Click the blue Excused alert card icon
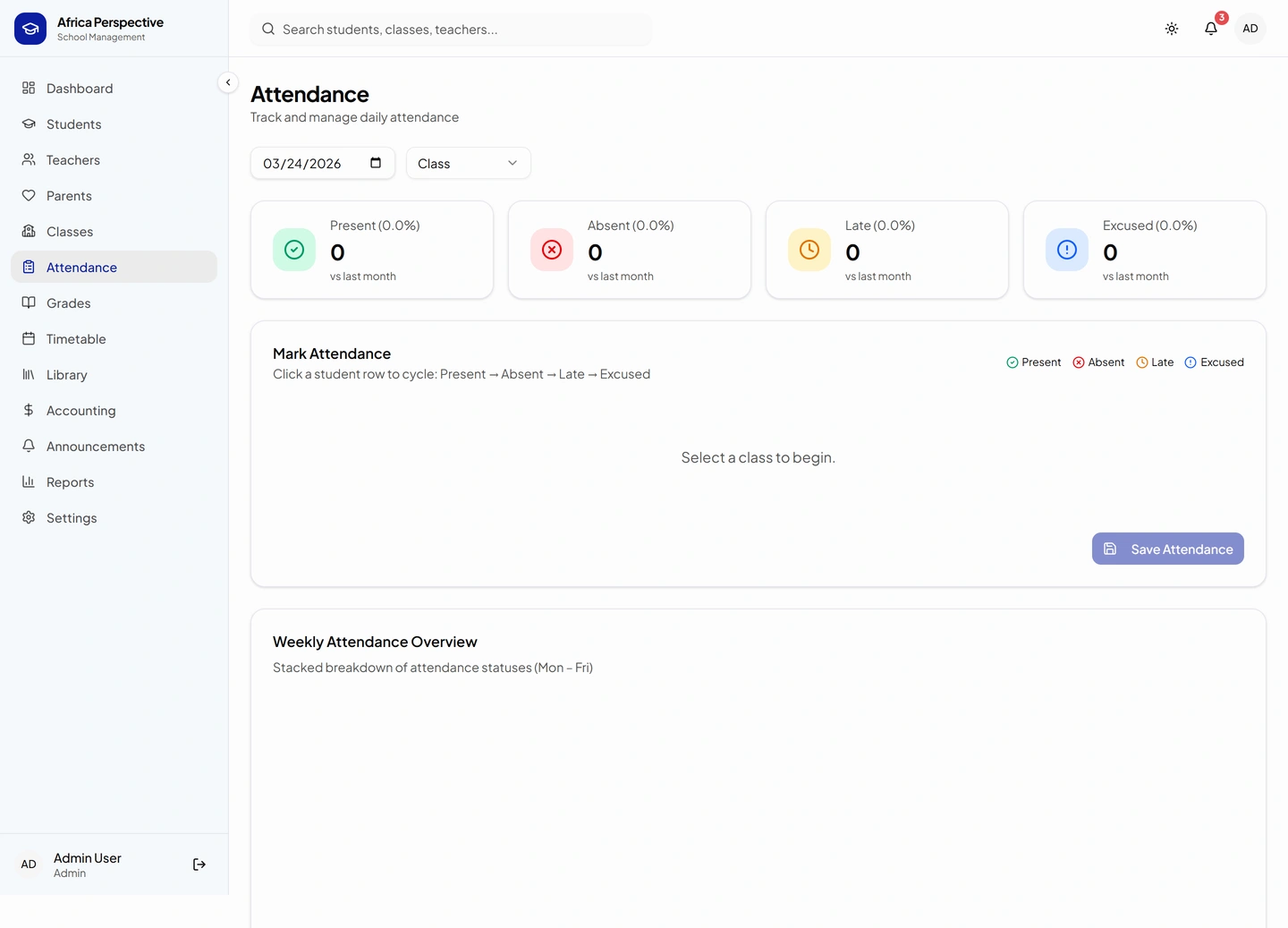The height and width of the screenshot is (928, 1288). point(1067,250)
